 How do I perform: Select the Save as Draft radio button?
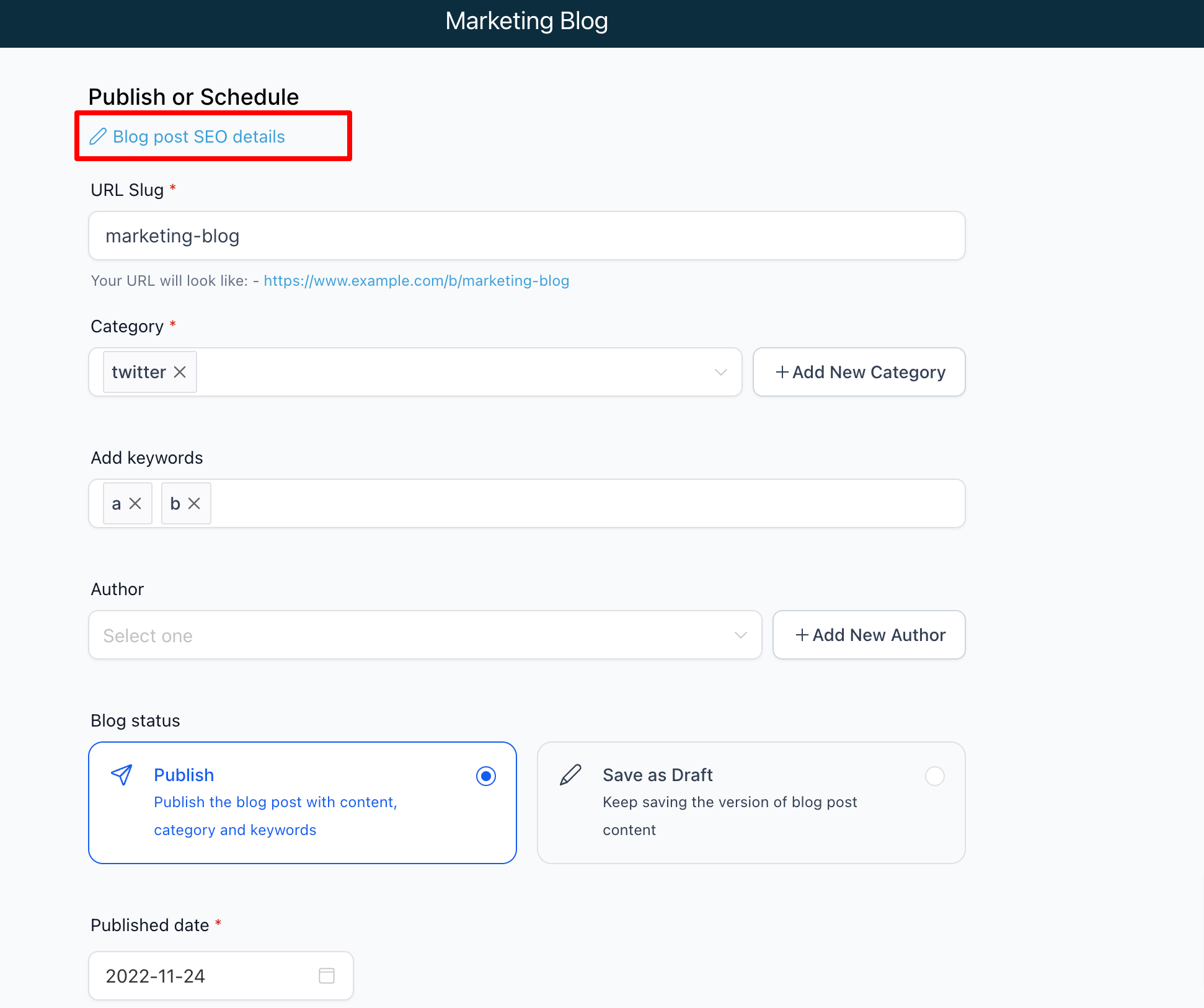[934, 776]
